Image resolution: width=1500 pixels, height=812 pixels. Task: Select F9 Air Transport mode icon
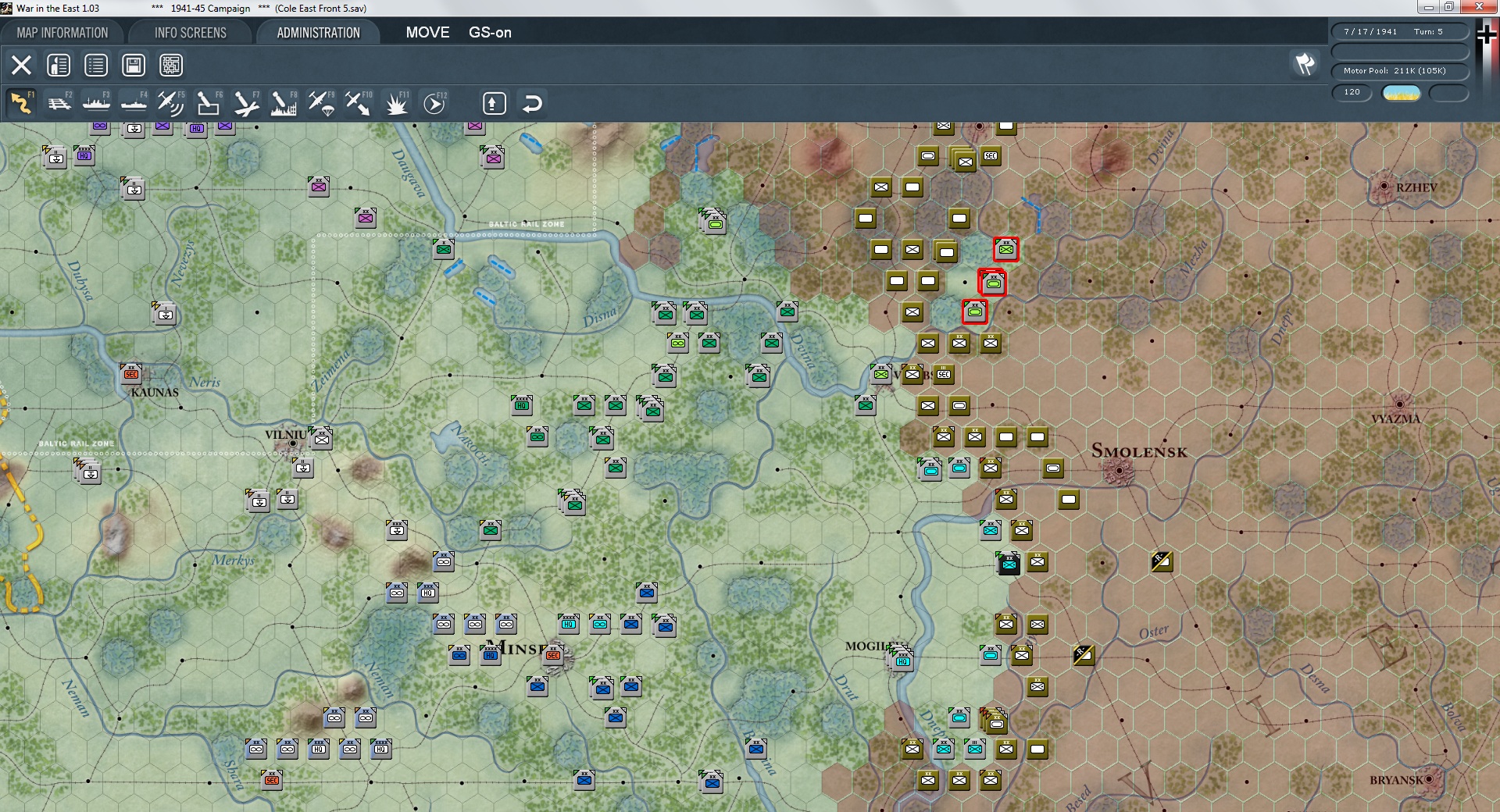321,103
